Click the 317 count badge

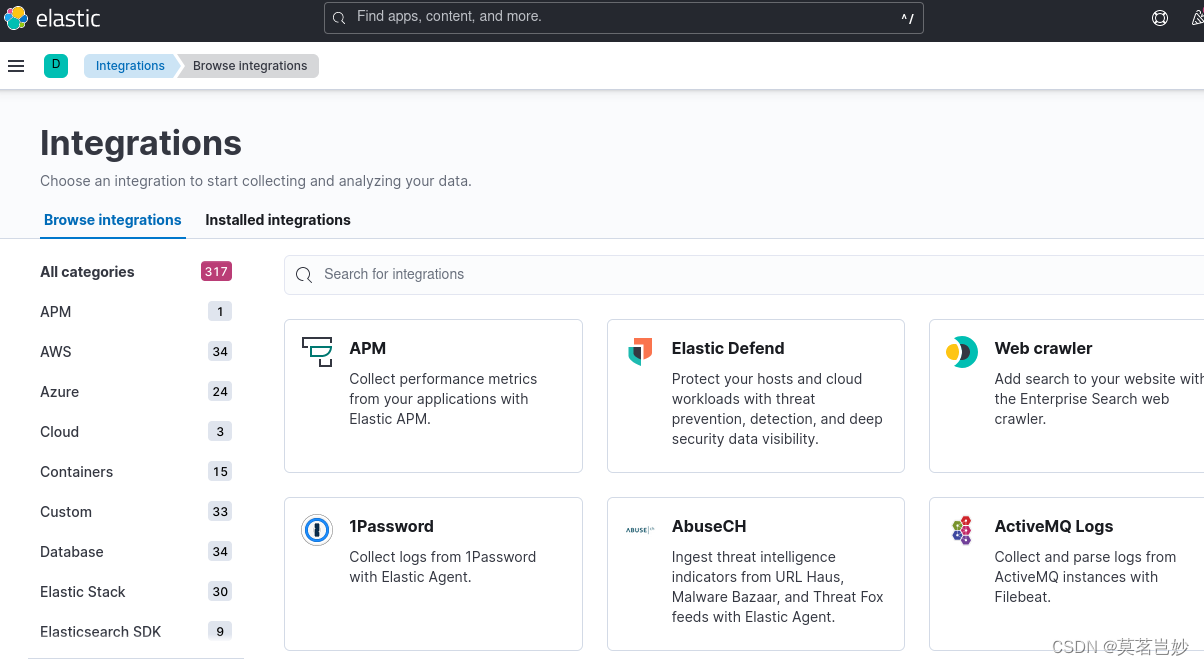click(x=216, y=271)
